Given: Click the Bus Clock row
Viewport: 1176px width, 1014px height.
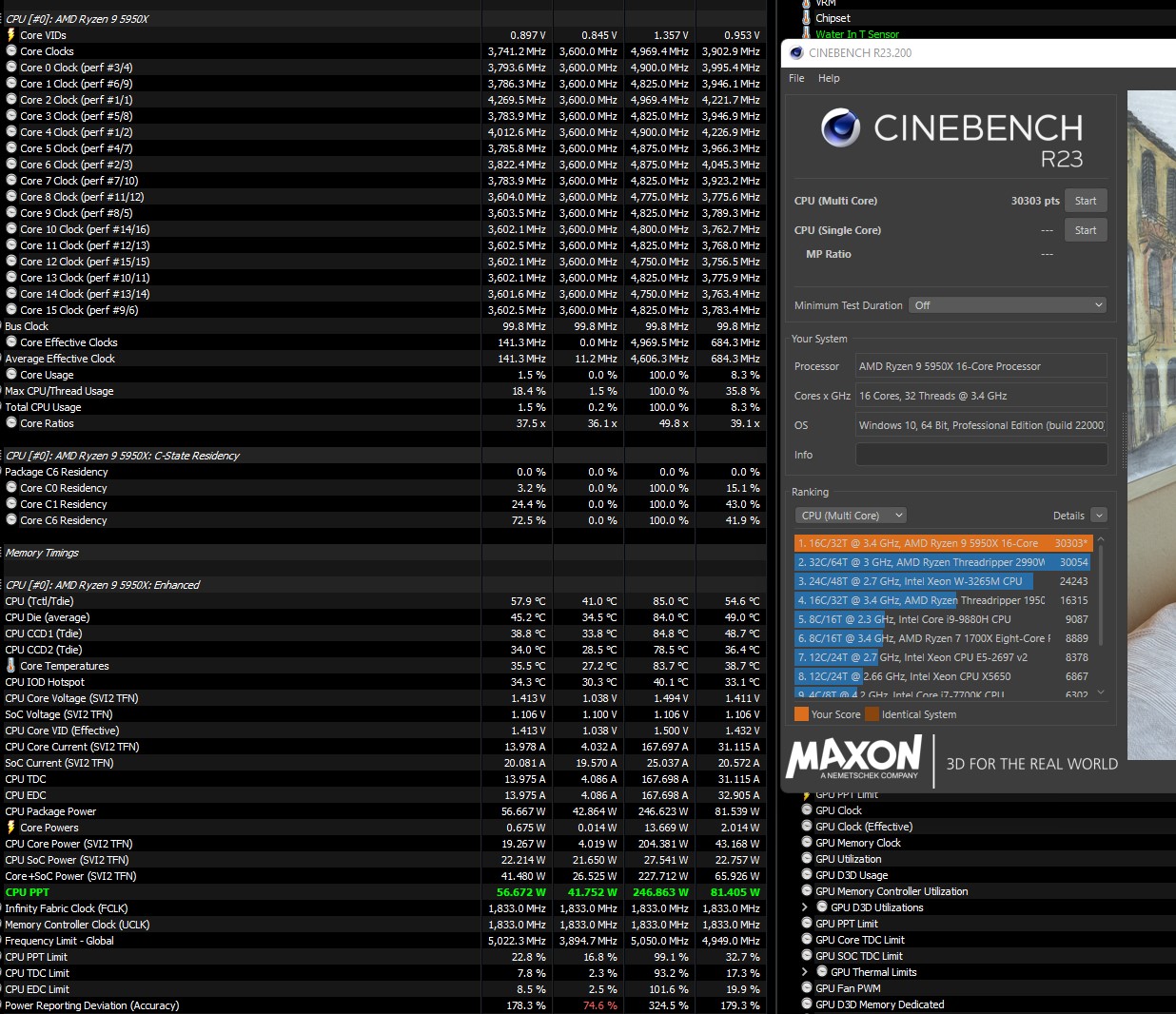Looking at the screenshot, I should point(382,326).
